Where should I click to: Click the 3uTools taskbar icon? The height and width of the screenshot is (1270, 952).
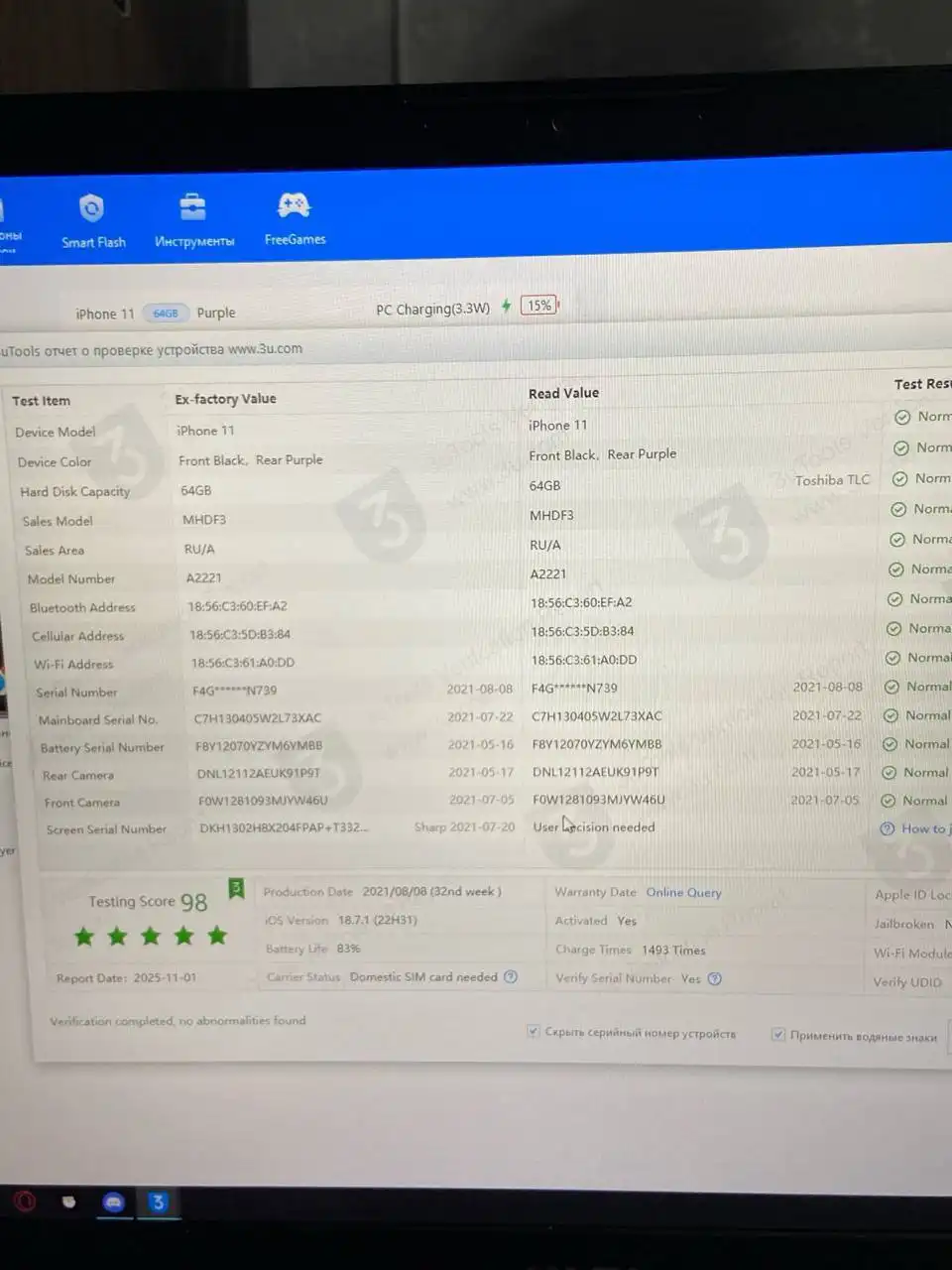pos(158,1203)
